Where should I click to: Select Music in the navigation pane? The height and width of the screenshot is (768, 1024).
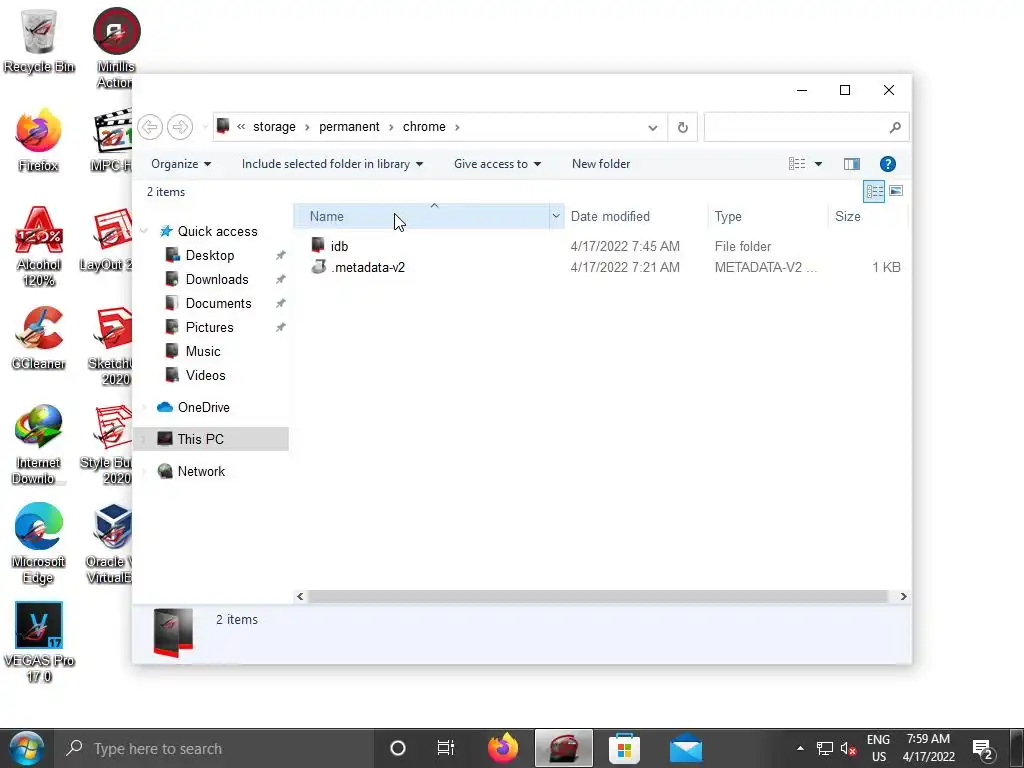click(203, 352)
